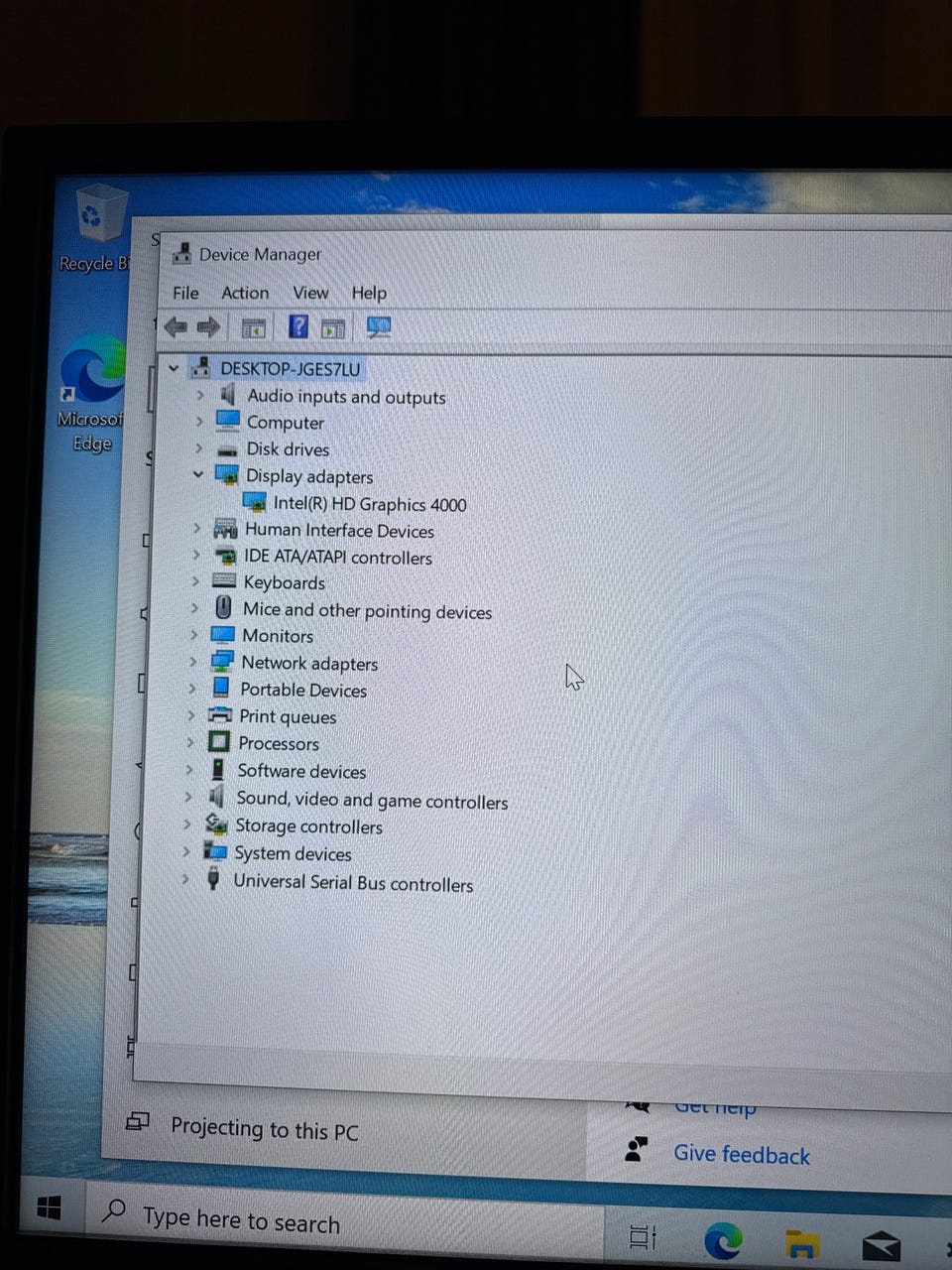Open Task View on the taskbar
Viewport: 952px width, 1270px height.
(643, 1236)
